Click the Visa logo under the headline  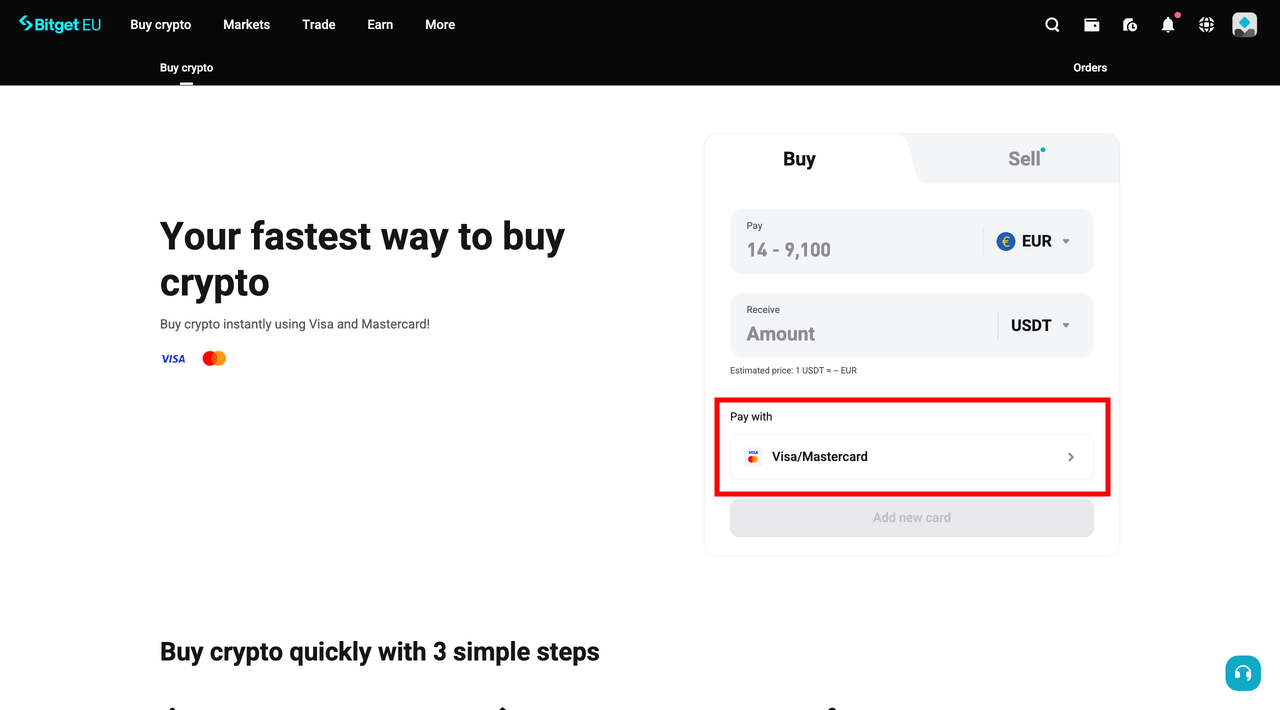tap(173, 358)
